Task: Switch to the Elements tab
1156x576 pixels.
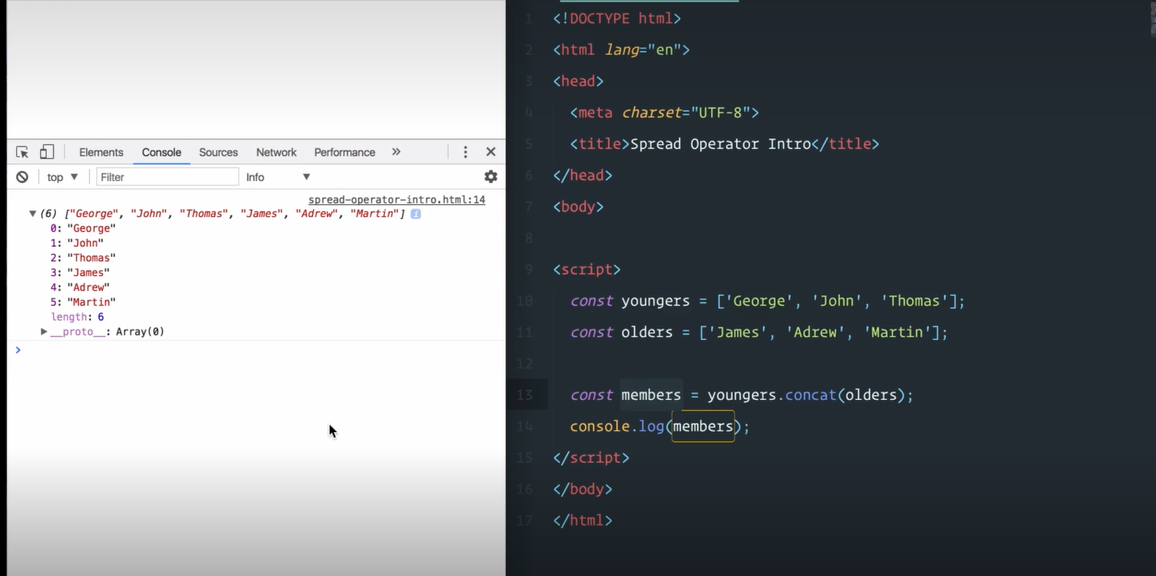Action: pos(101,152)
